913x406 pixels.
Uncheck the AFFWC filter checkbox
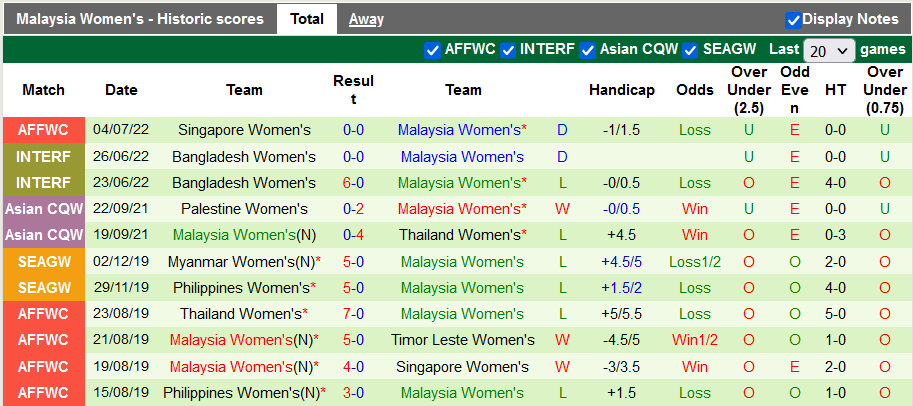click(x=432, y=49)
